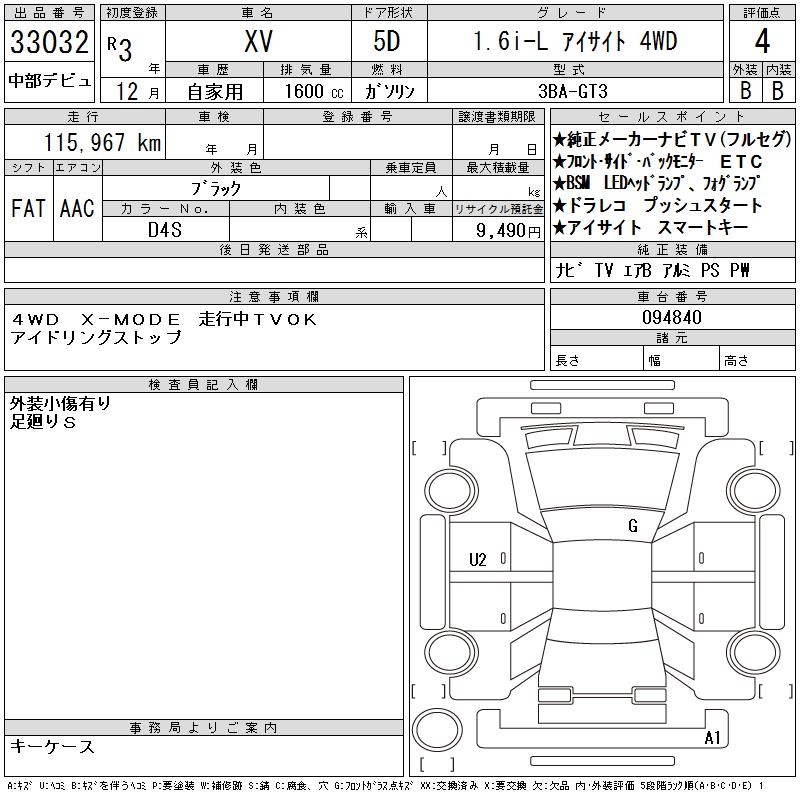Click the 事務局よりご案内 header
The width and height of the screenshot is (800, 800).
pyautogui.click(x=204, y=728)
